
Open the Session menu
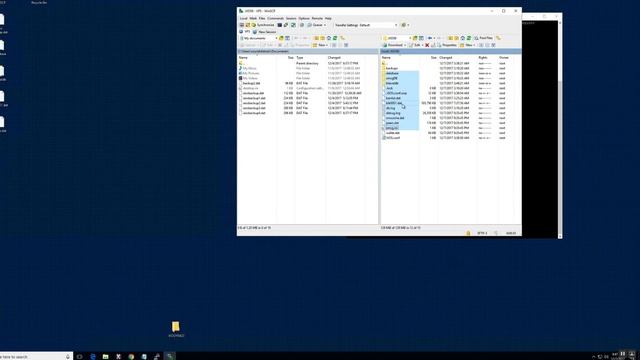click(291, 18)
